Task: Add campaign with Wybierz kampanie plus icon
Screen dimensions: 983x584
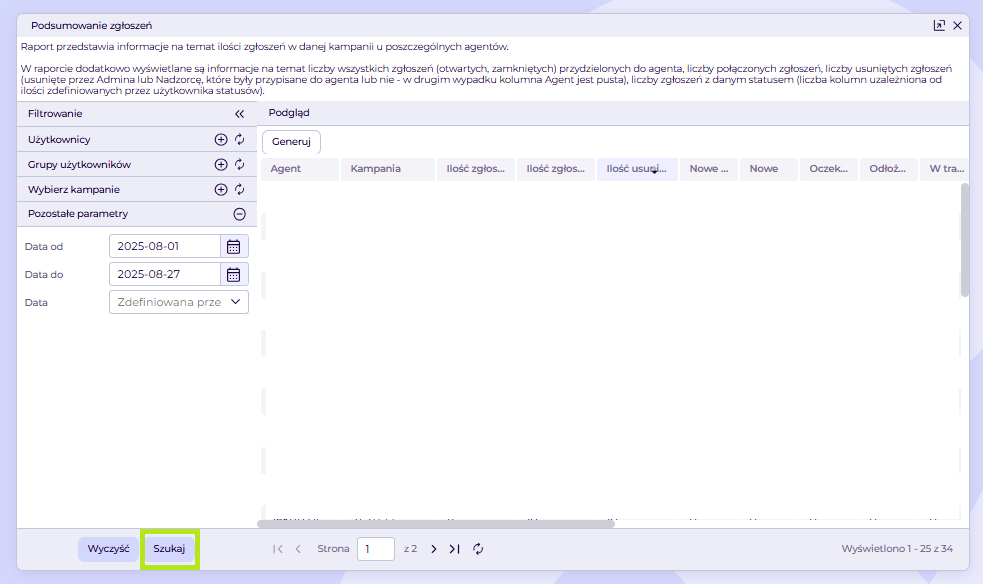Action: point(221,189)
